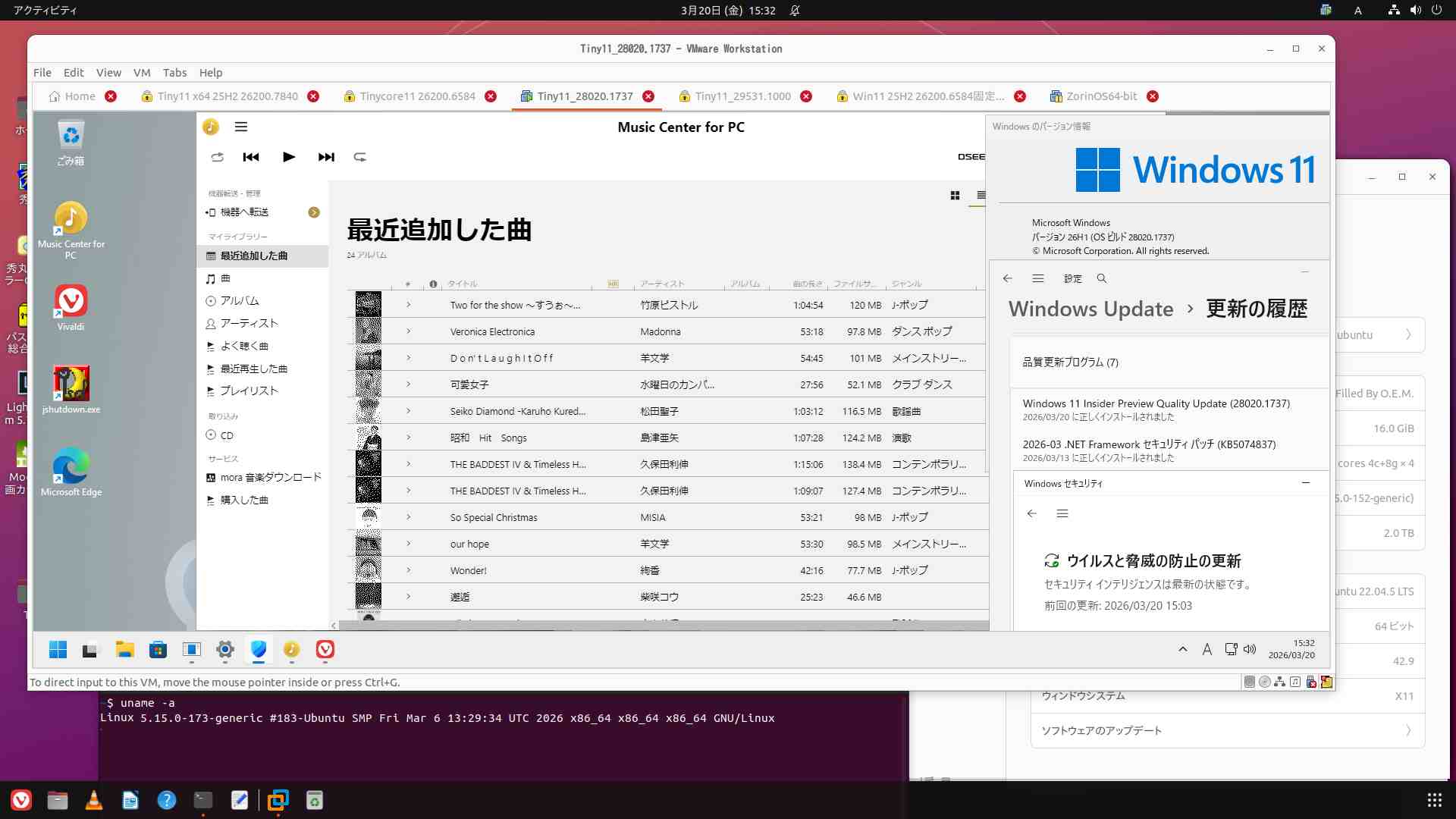Select アーティスト in the library sidebar

click(249, 323)
